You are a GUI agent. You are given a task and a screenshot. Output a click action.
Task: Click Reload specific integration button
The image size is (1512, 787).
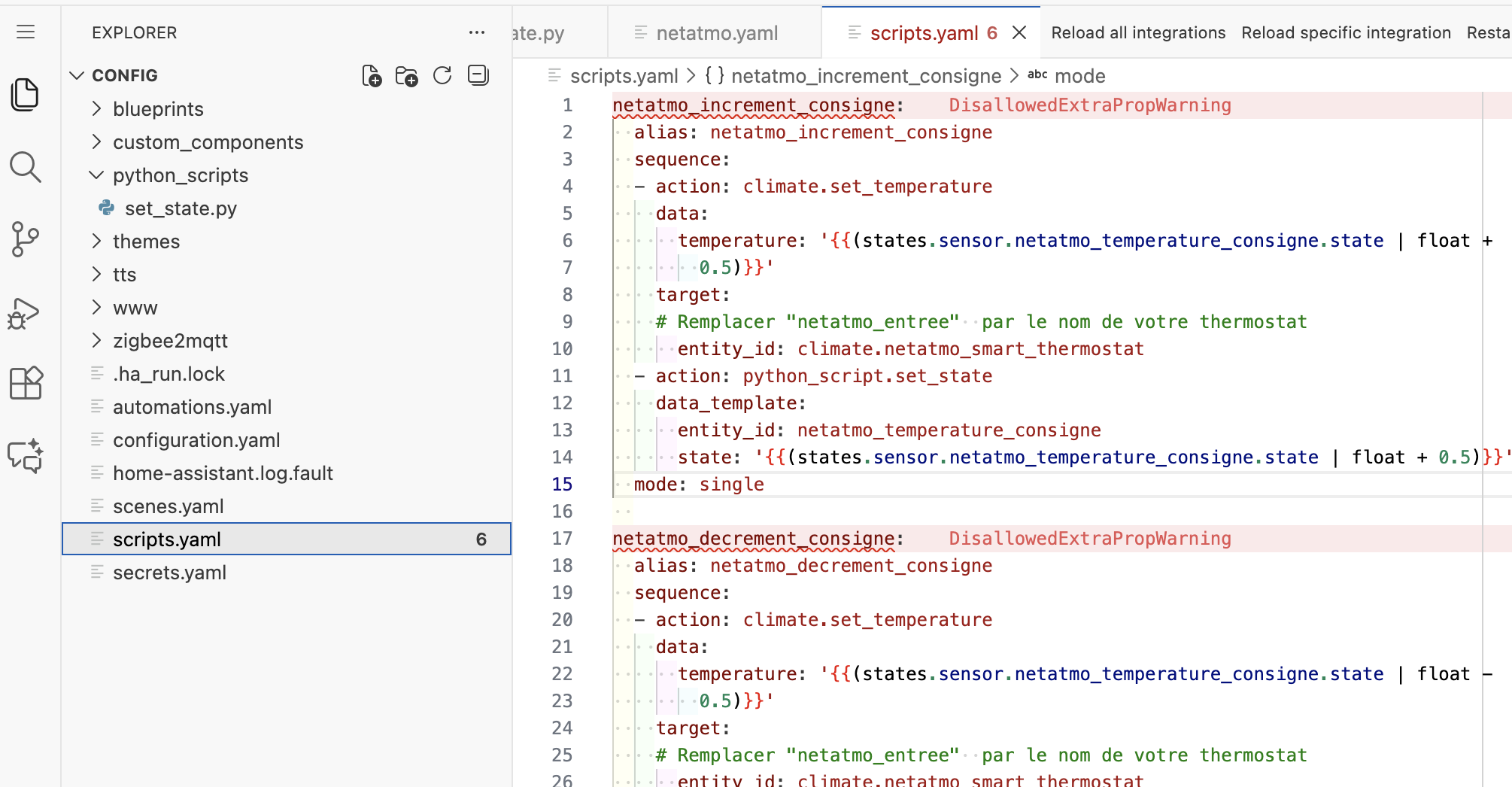coord(1346,33)
